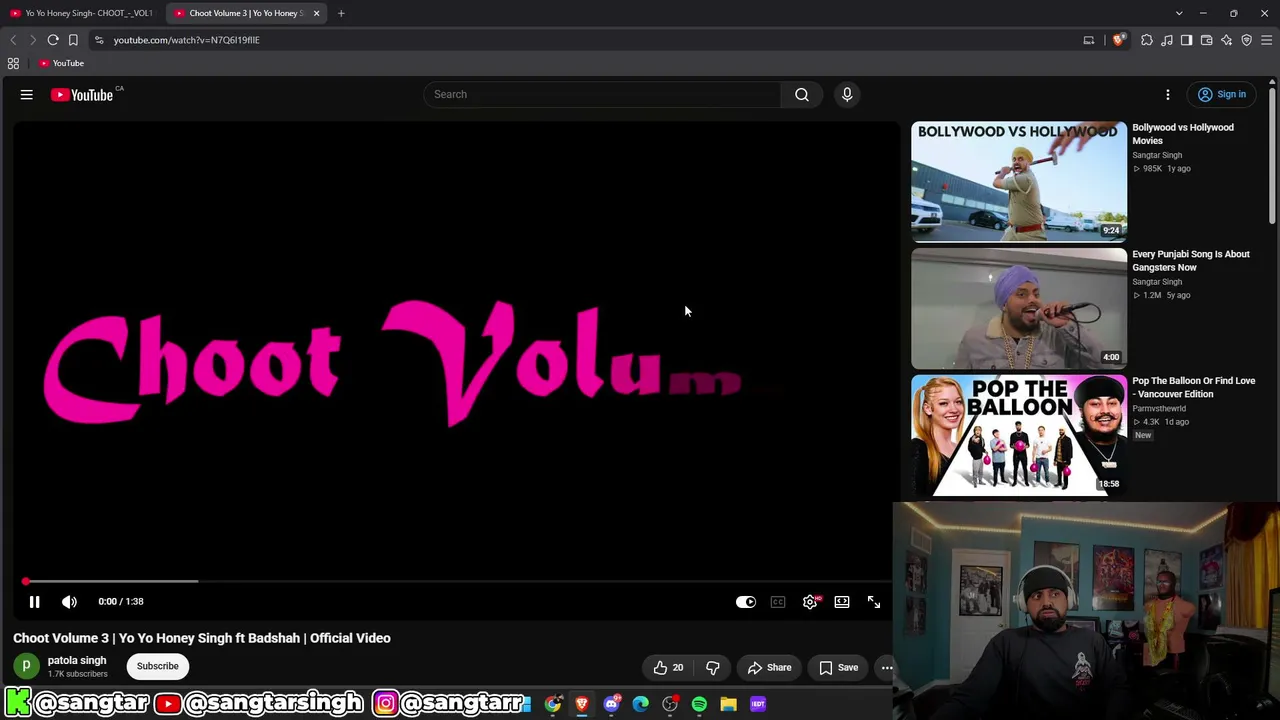
Task: View site information icon
Action: coord(98,40)
